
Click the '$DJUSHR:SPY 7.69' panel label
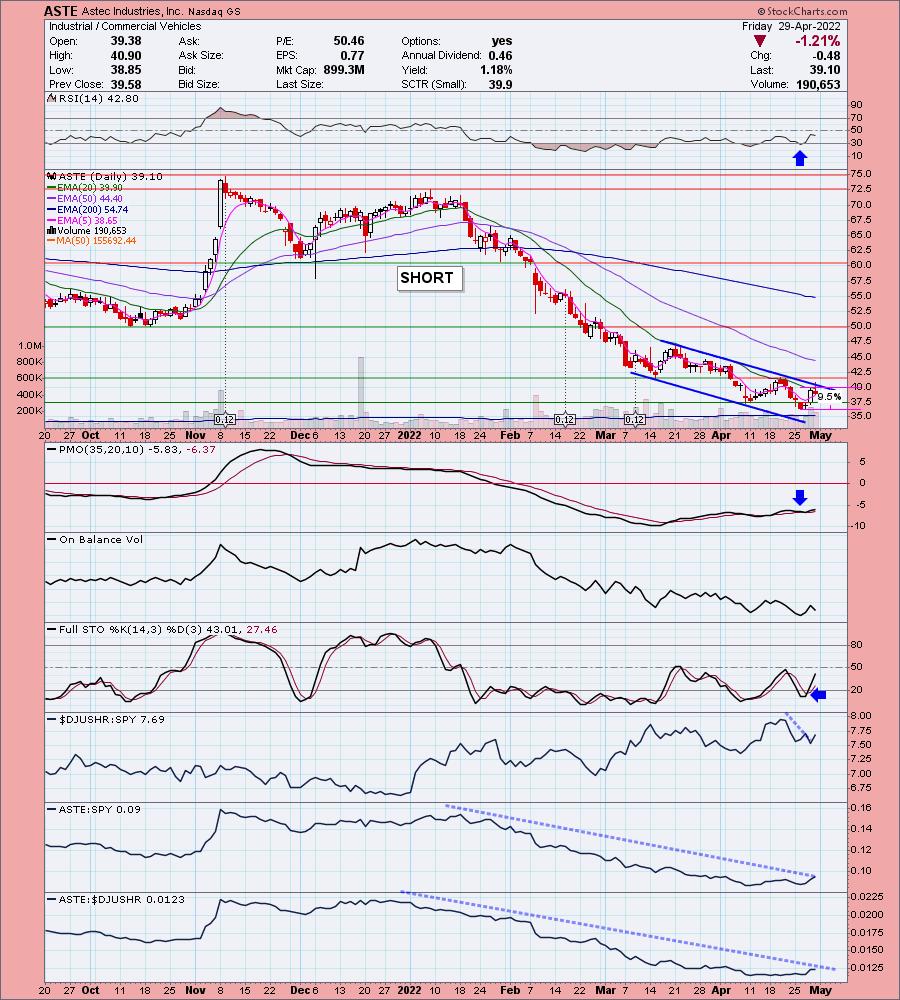point(112,719)
